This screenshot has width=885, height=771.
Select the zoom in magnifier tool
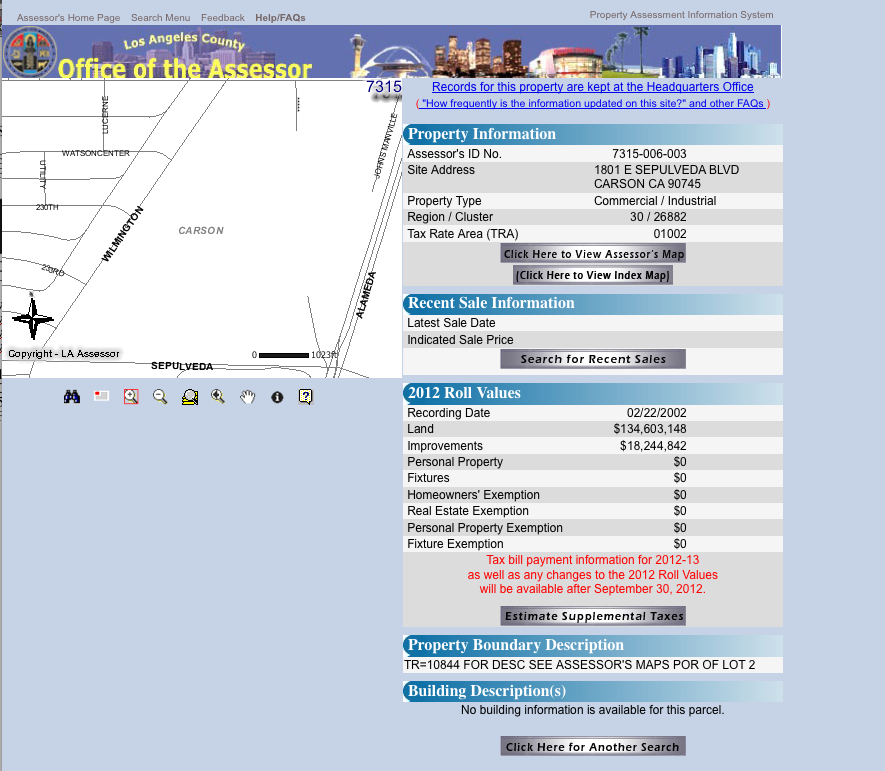(130, 397)
